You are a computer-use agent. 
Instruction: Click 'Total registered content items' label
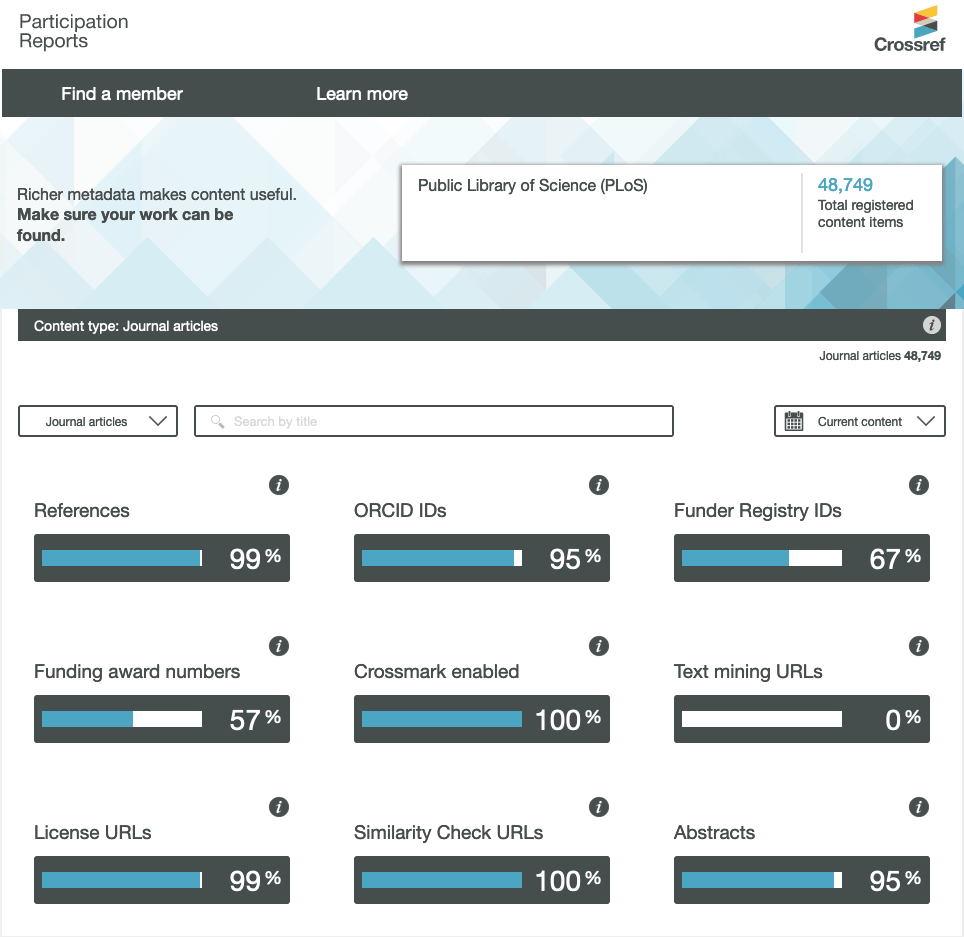865,213
